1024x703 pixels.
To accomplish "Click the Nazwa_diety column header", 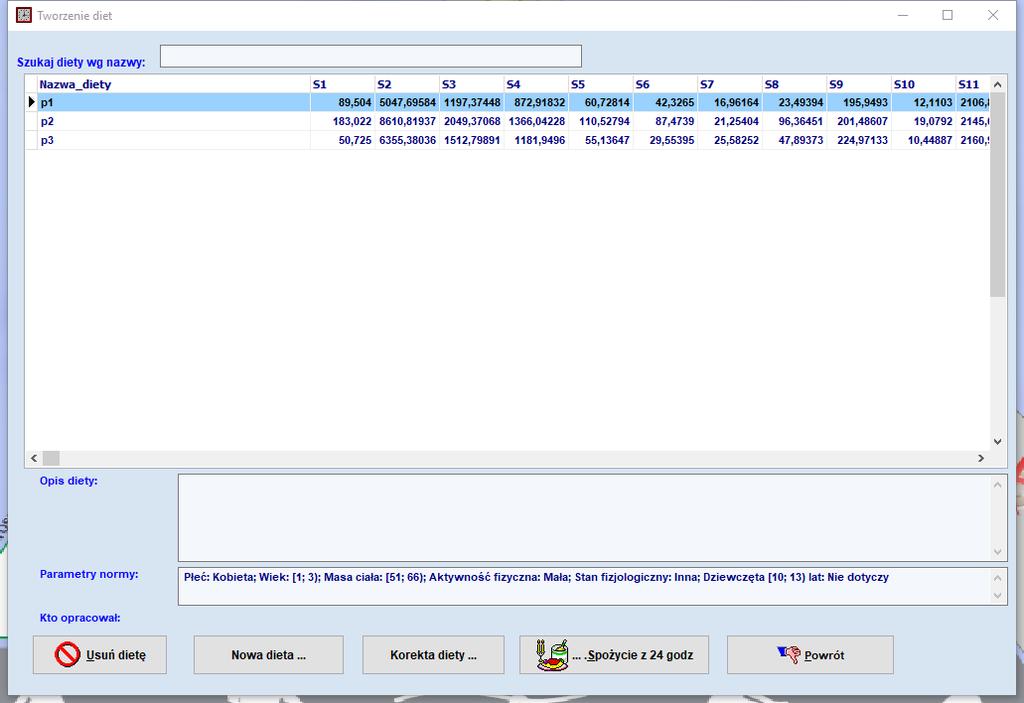I will click(174, 84).
